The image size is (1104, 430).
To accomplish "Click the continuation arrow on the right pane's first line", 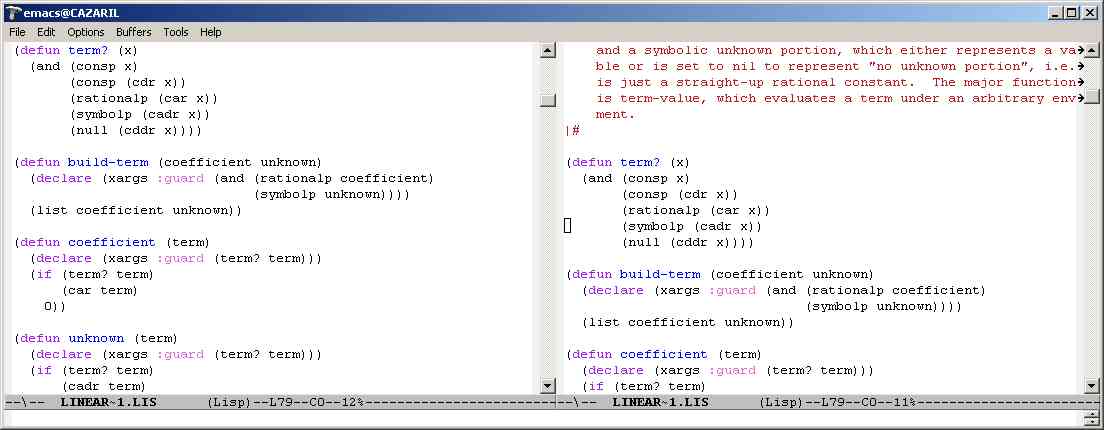I will click(x=1080, y=50).
